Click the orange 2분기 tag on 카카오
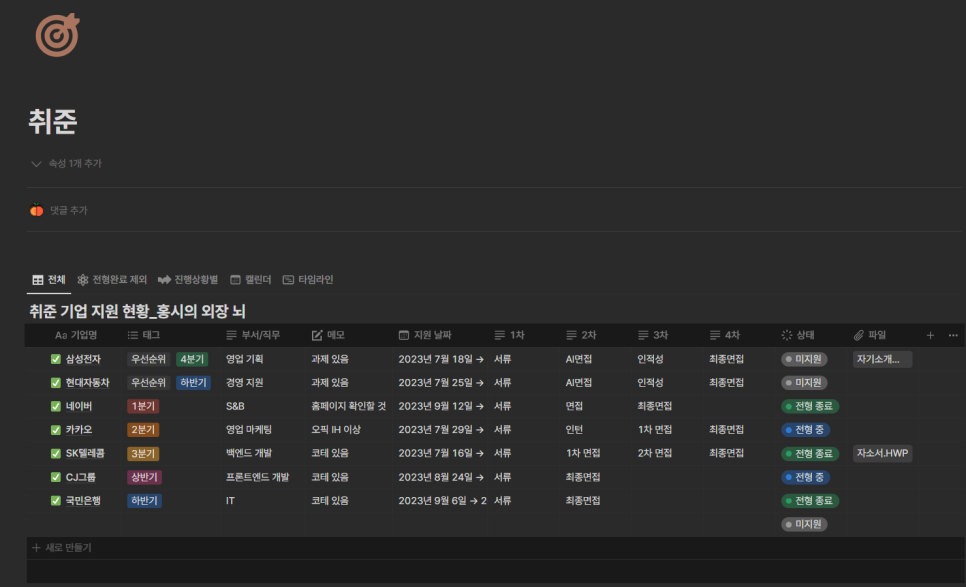 143,429
